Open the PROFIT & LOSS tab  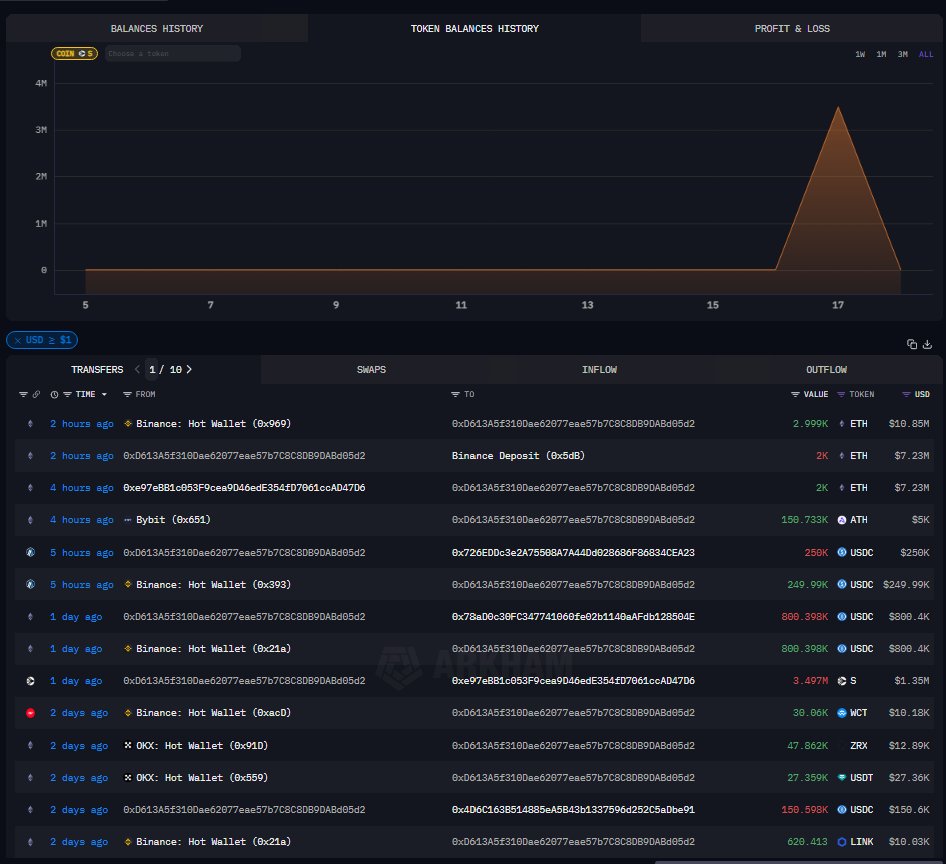792,28
